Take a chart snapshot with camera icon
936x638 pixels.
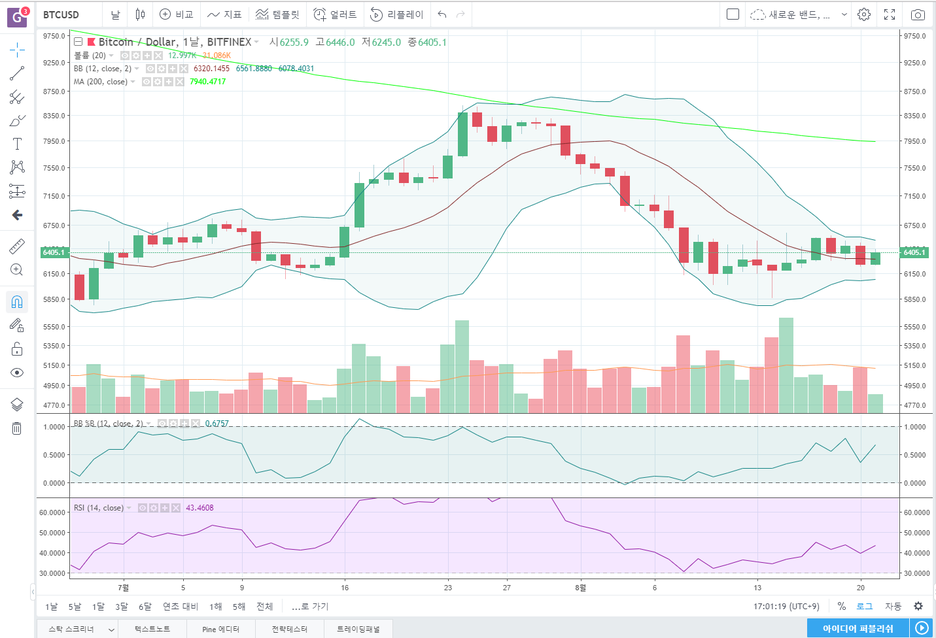click(917, 14)
